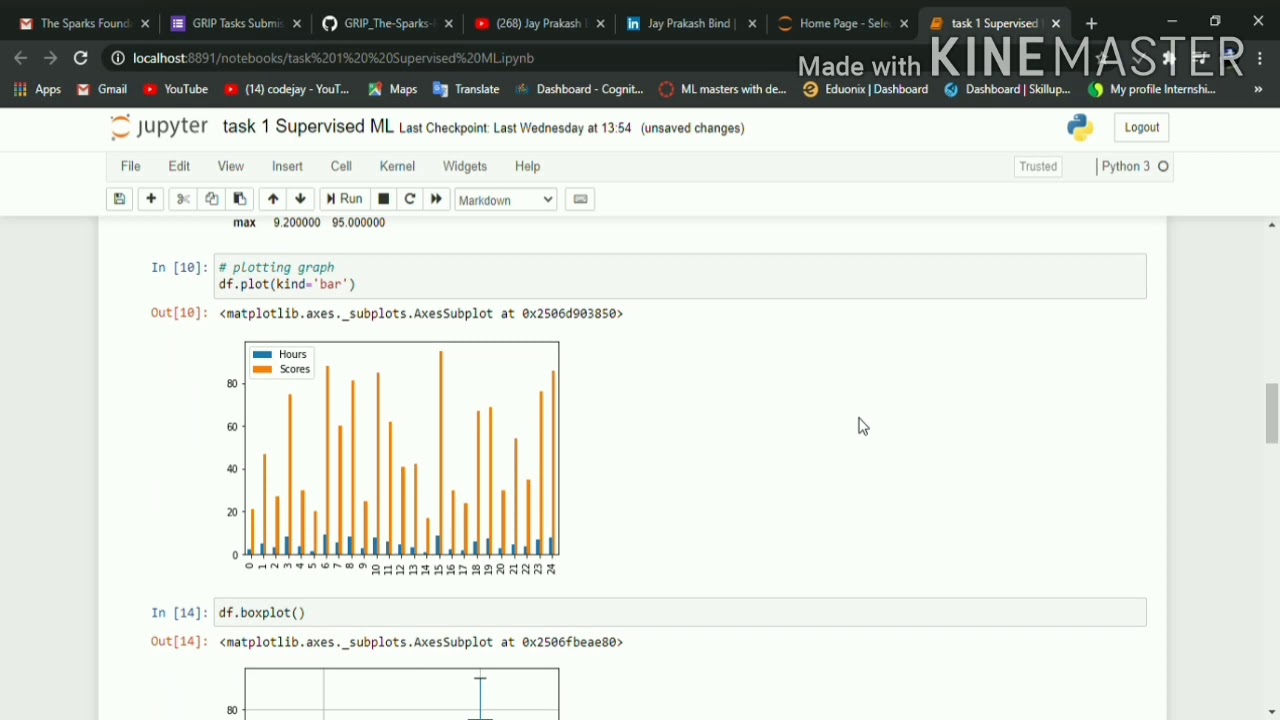
Task: Save the notebook with the floppy disk icon
Action: [x=119, y=199]
